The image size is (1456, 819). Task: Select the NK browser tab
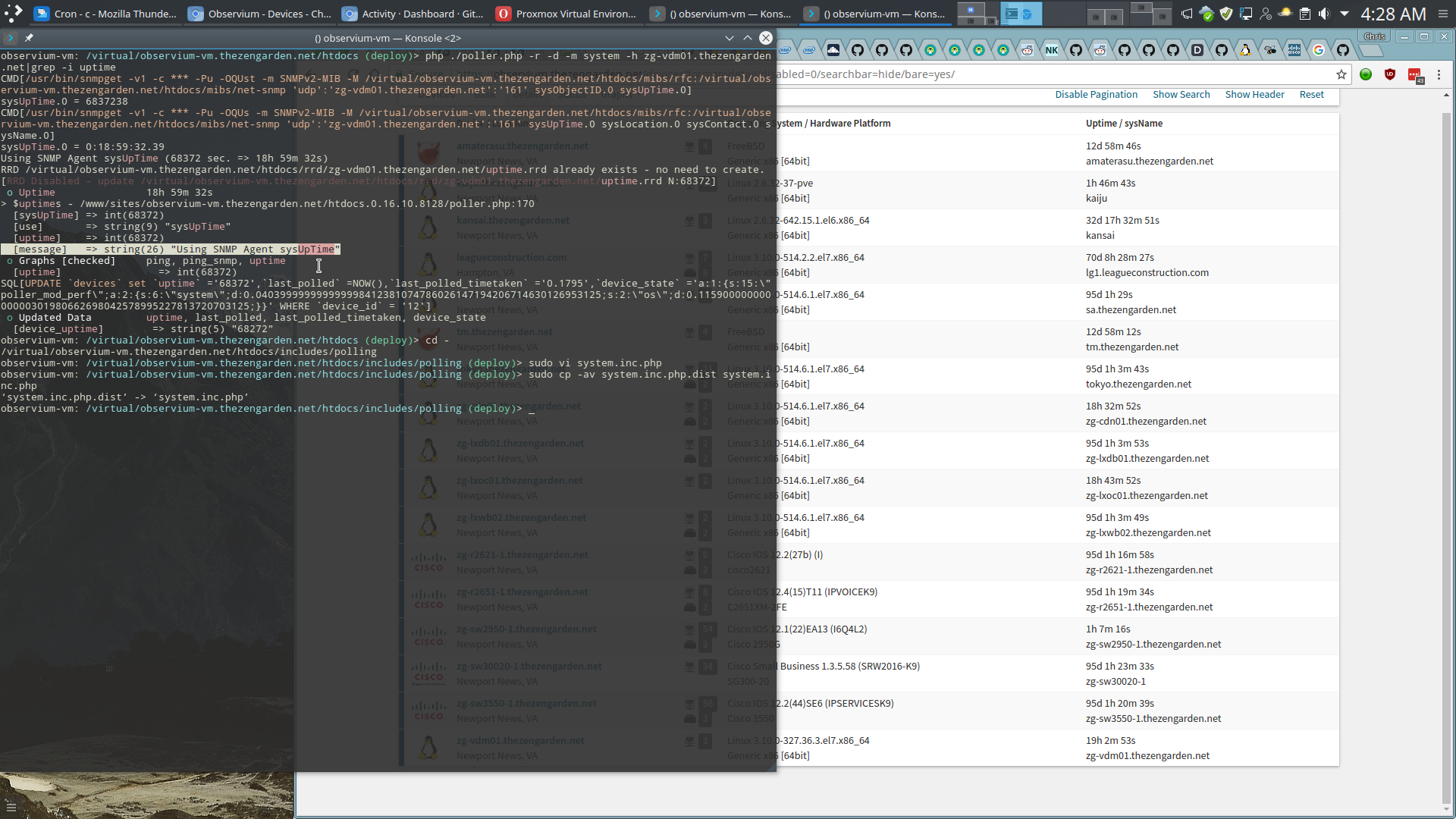point(1052,50)
